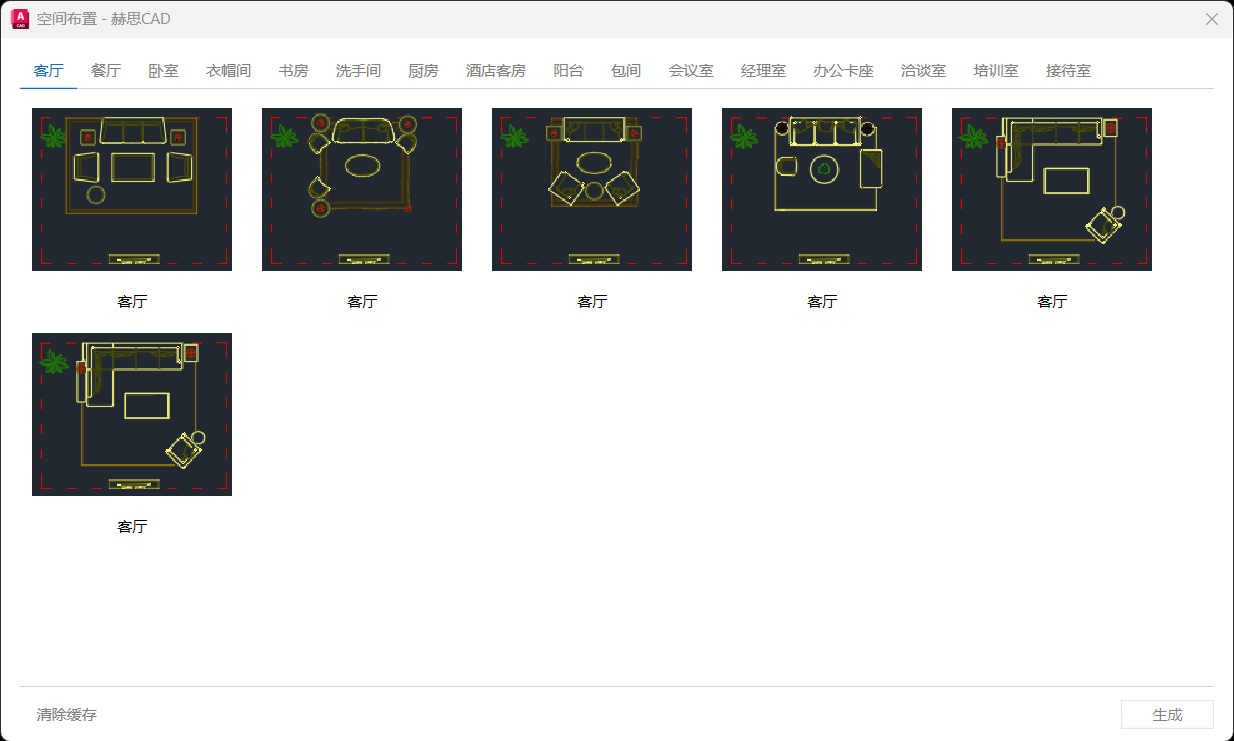The width and height of the screenshot is (1234, 741).
Task: Go to the 衣帽间 category tab
Action: [228, 71]
